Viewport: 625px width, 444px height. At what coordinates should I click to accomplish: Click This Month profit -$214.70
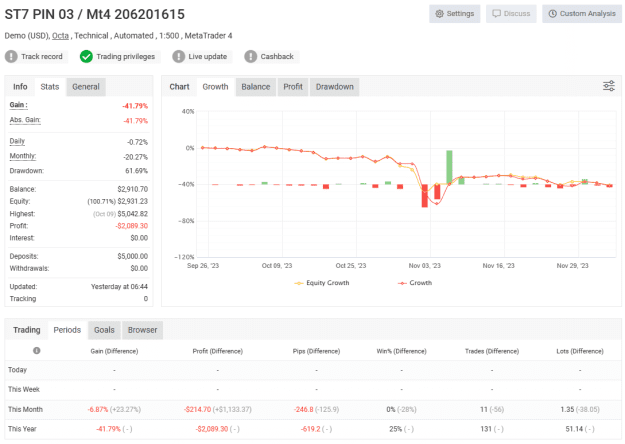tap(197, 409)
